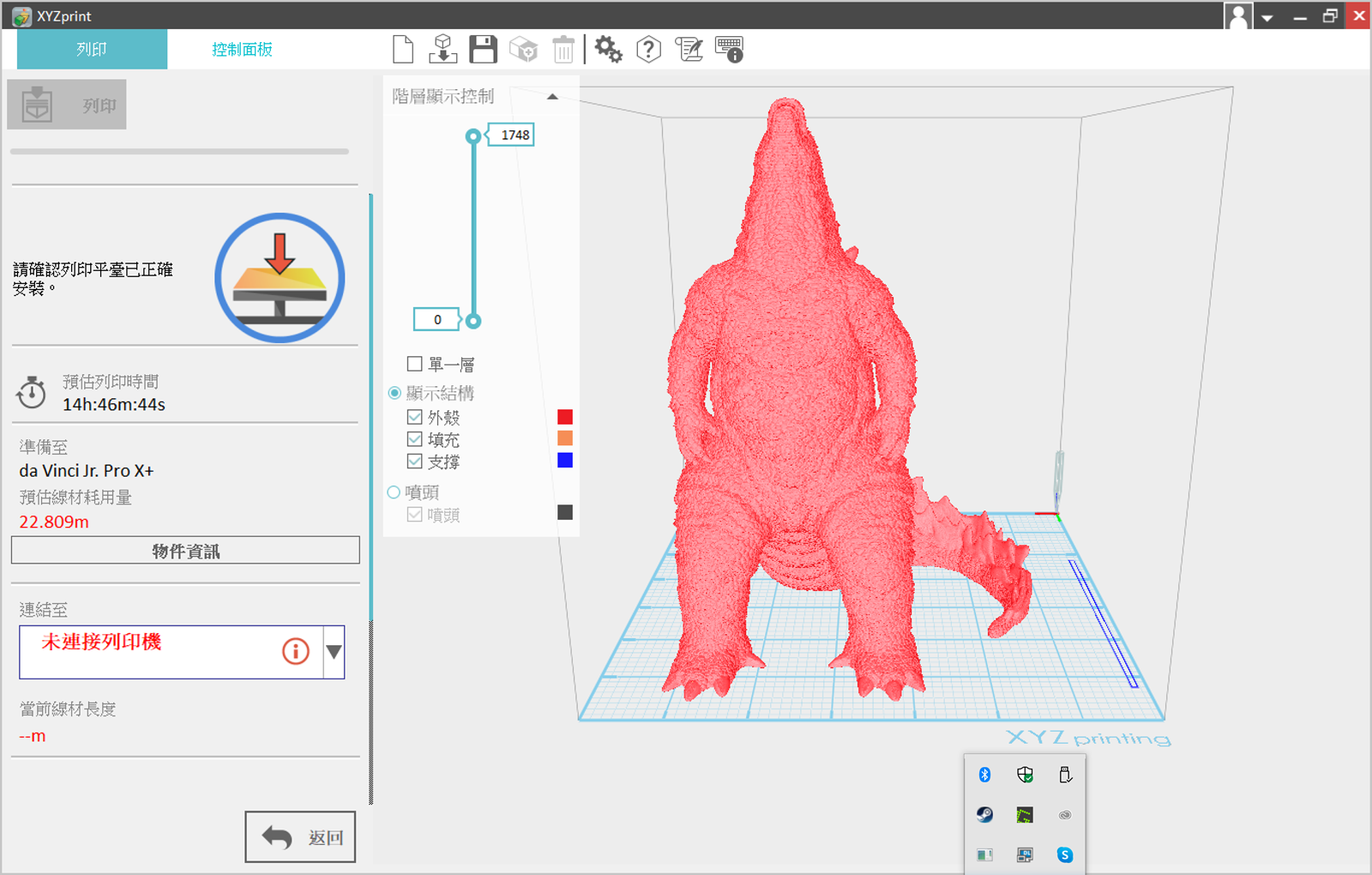Image resolution: width=1372 pixels, height=875 pixels.
Task: Click the trash delete icon
Action: click(x=563, y=50)
